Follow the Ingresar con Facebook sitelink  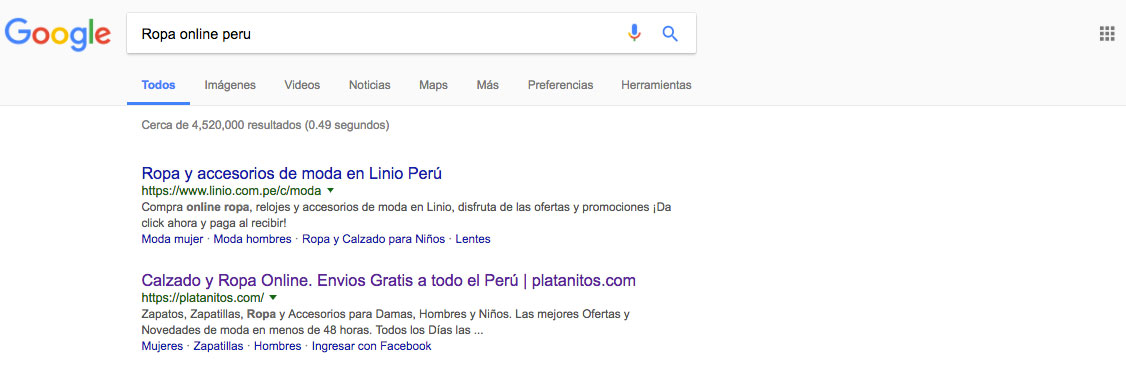[x=372, y=346]
